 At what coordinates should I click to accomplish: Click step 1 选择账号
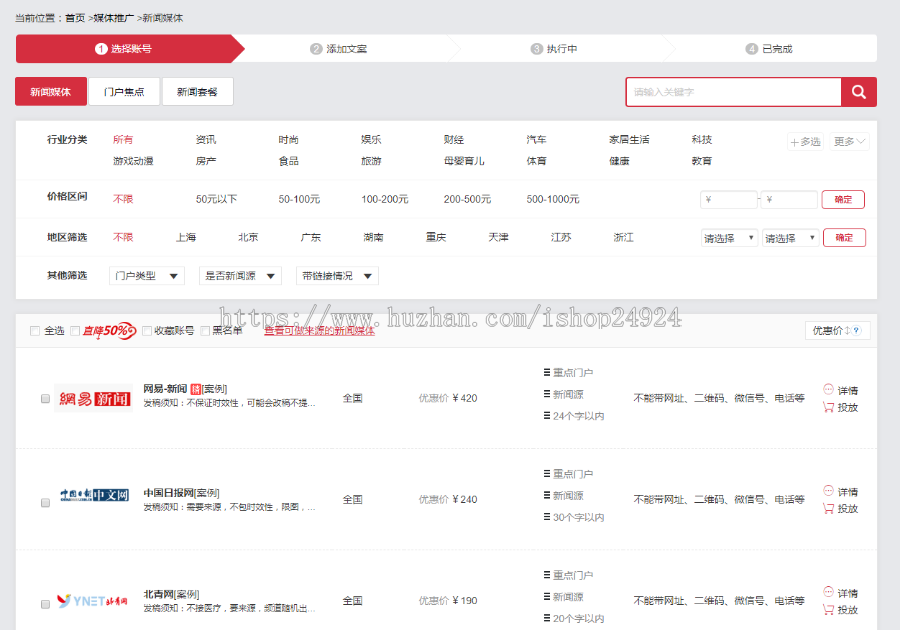click(x=124, y=49)
